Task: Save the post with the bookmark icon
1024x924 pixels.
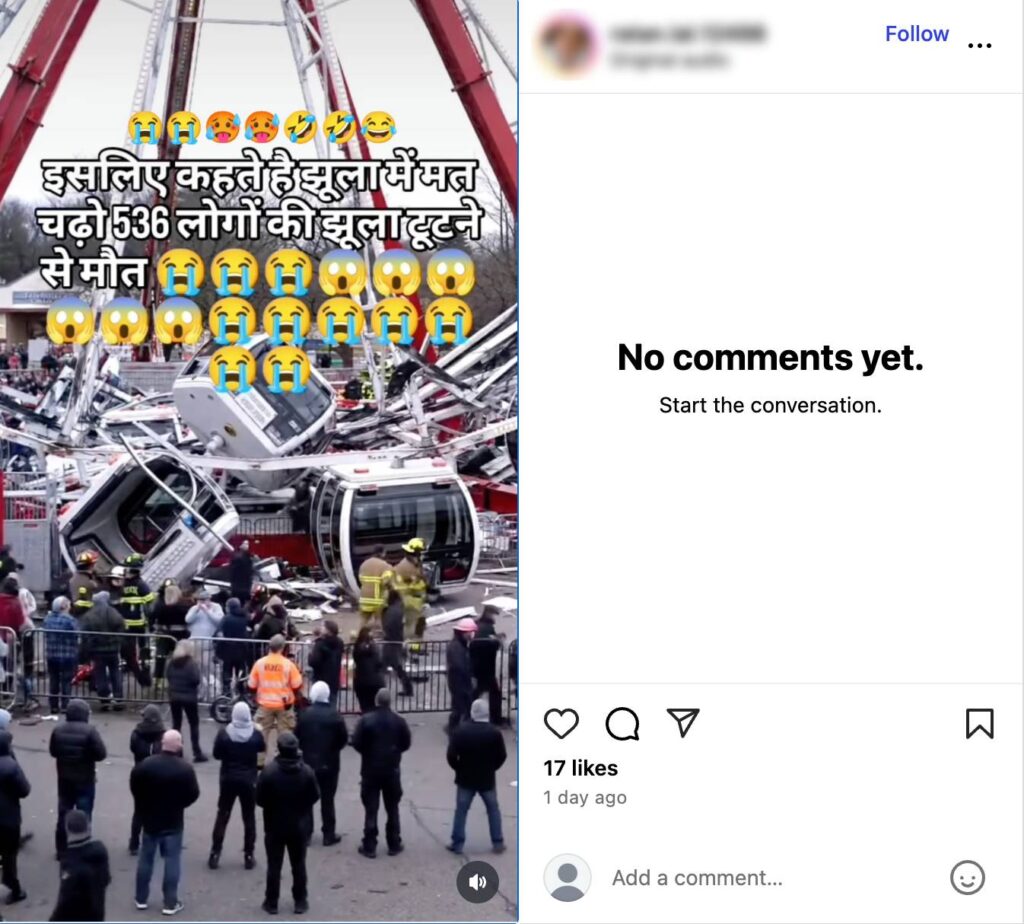Action: click(980, 724)
